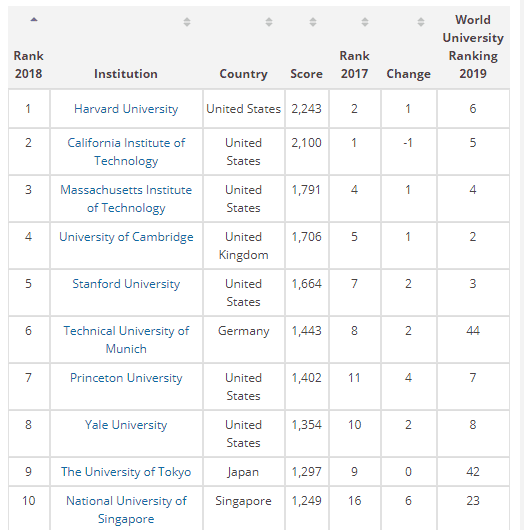The width and height of the screenshot is (524, 530).
Task: Follow Stanford University link
Action: 126,284
